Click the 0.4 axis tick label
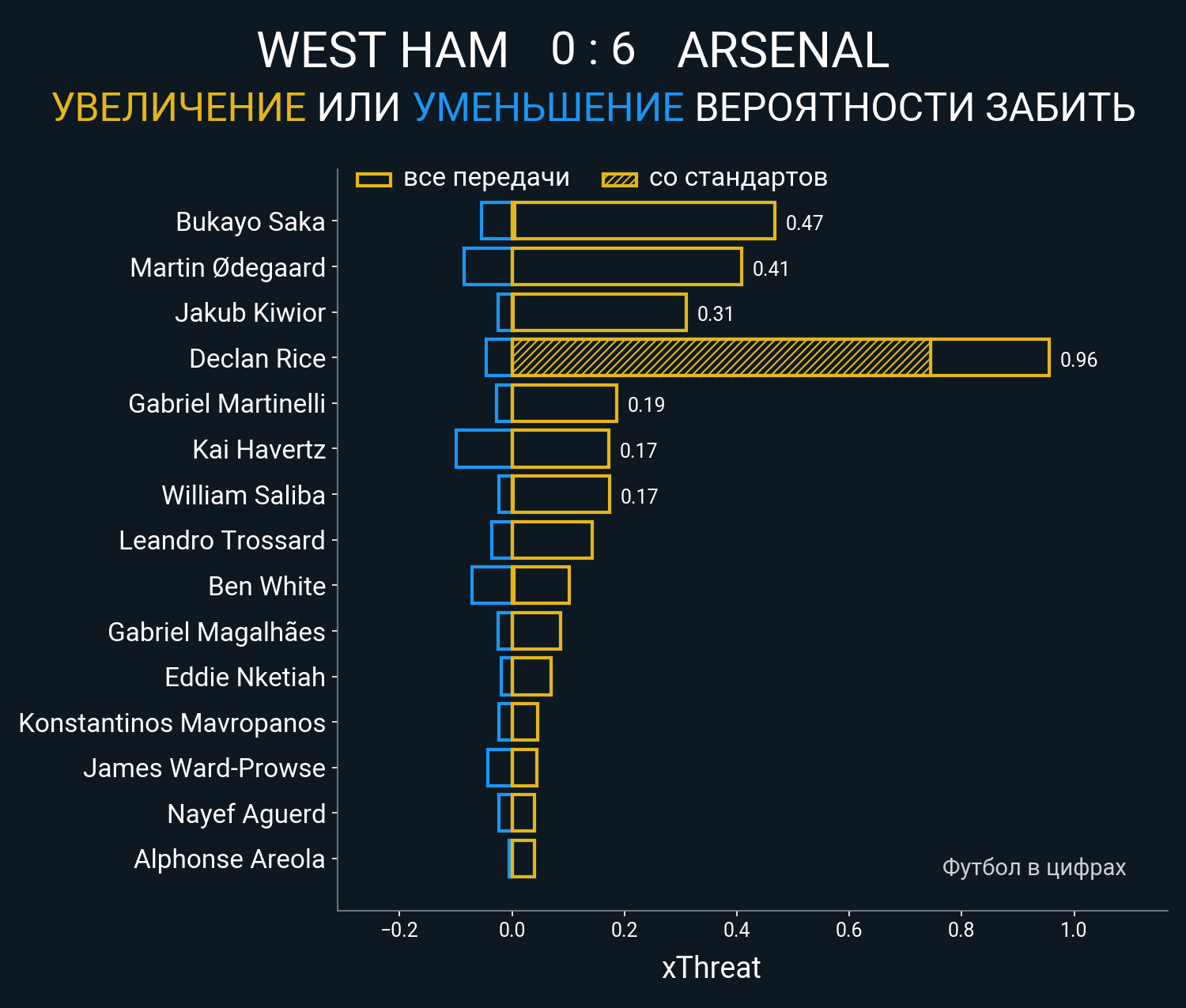This screenshot has width=1186, height=1008. click(x=736, y=930)
